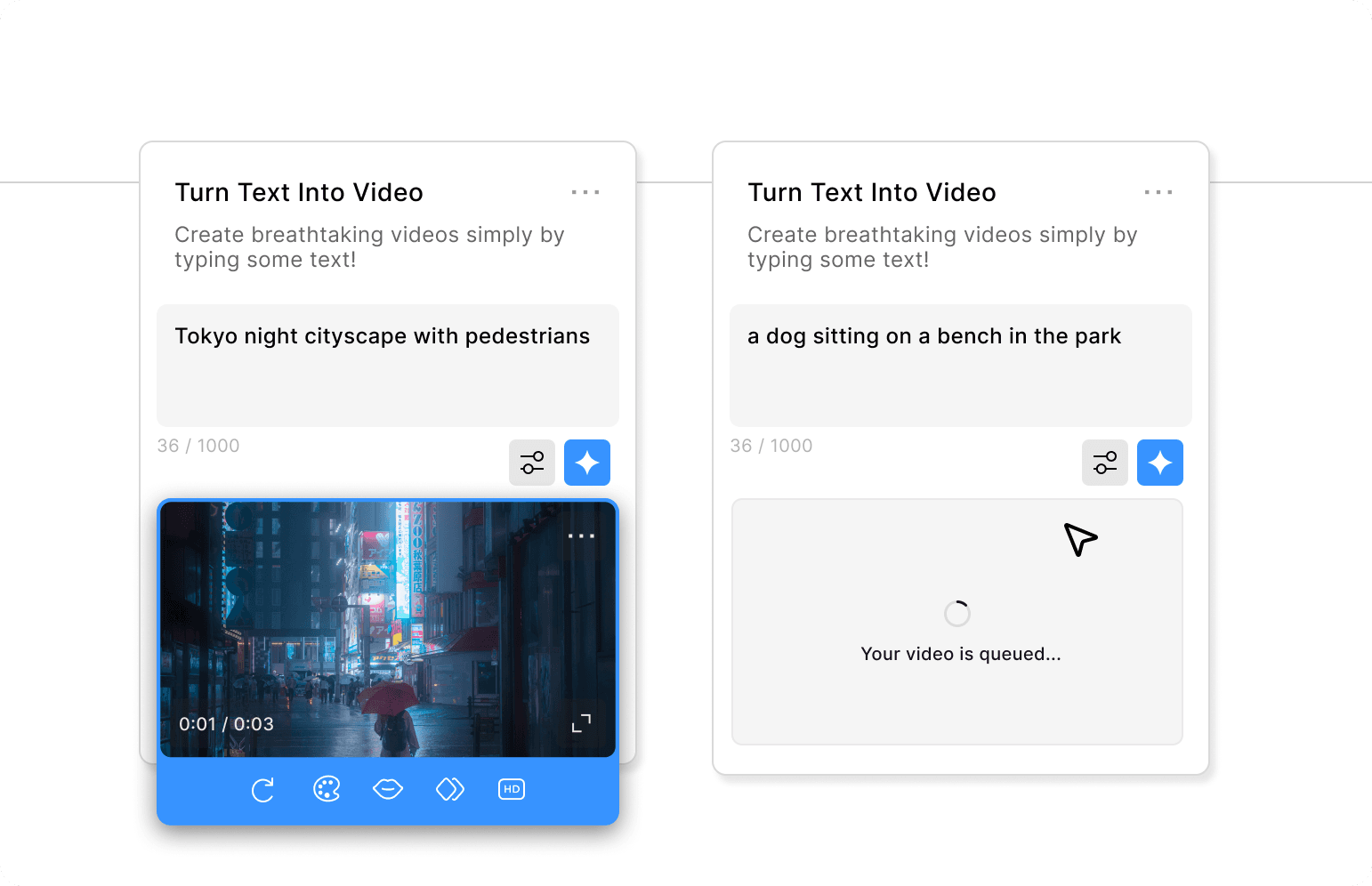Click the extend video icon in the blue toolbar

[450, 789]
